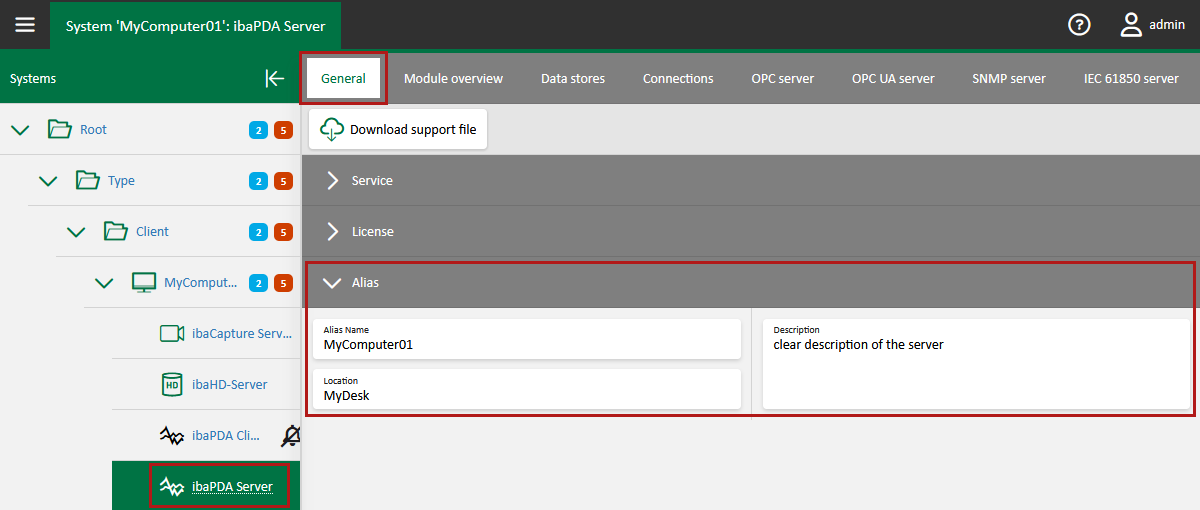Open the SNMP server tab

pyautogui.click(x=1009, y=78)
